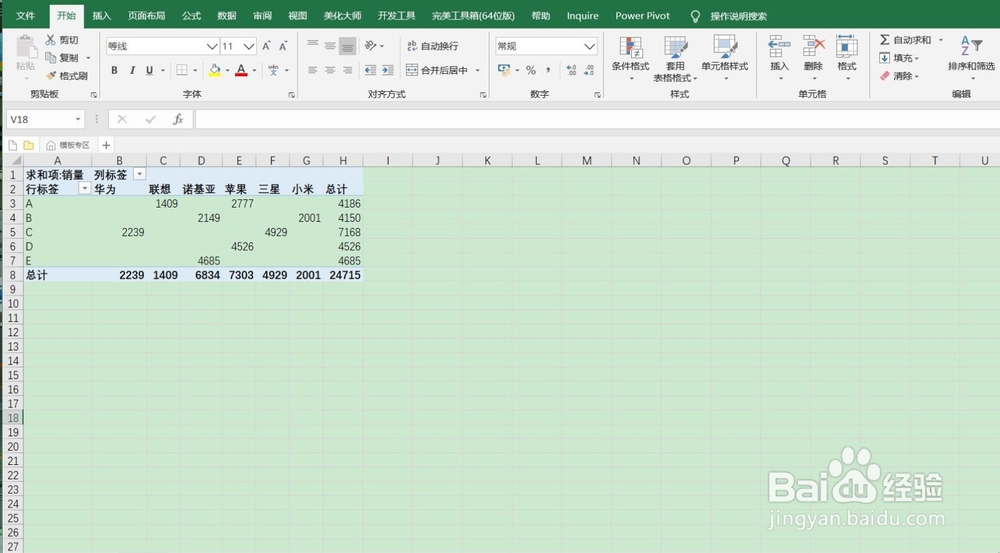Image resolution: width=1000 pixels, height=553 pixels.
Task: Open Cell Styles (单元格样式)
Action: (724, 57)
